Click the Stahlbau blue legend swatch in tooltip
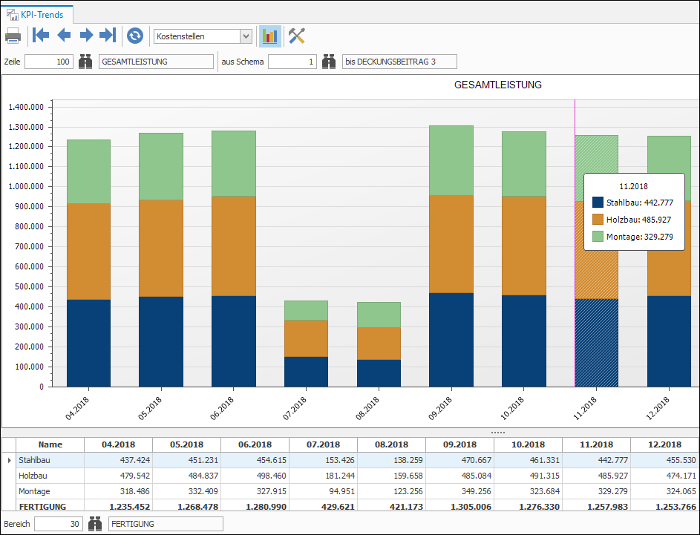The height and width of the screenshot is (535, 700). click(598, 202)
